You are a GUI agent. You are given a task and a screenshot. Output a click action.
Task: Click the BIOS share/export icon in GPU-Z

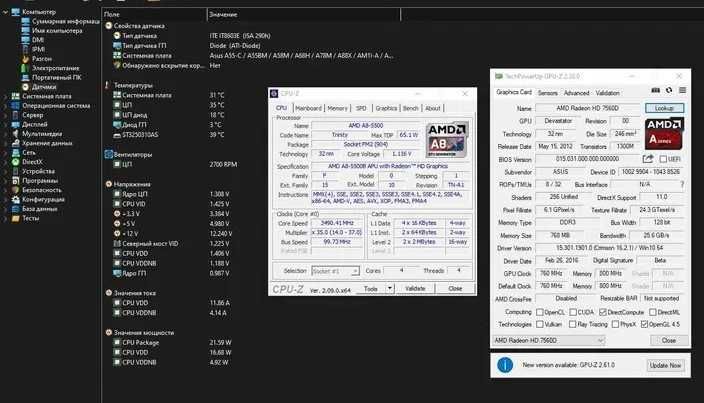[647, 159]
